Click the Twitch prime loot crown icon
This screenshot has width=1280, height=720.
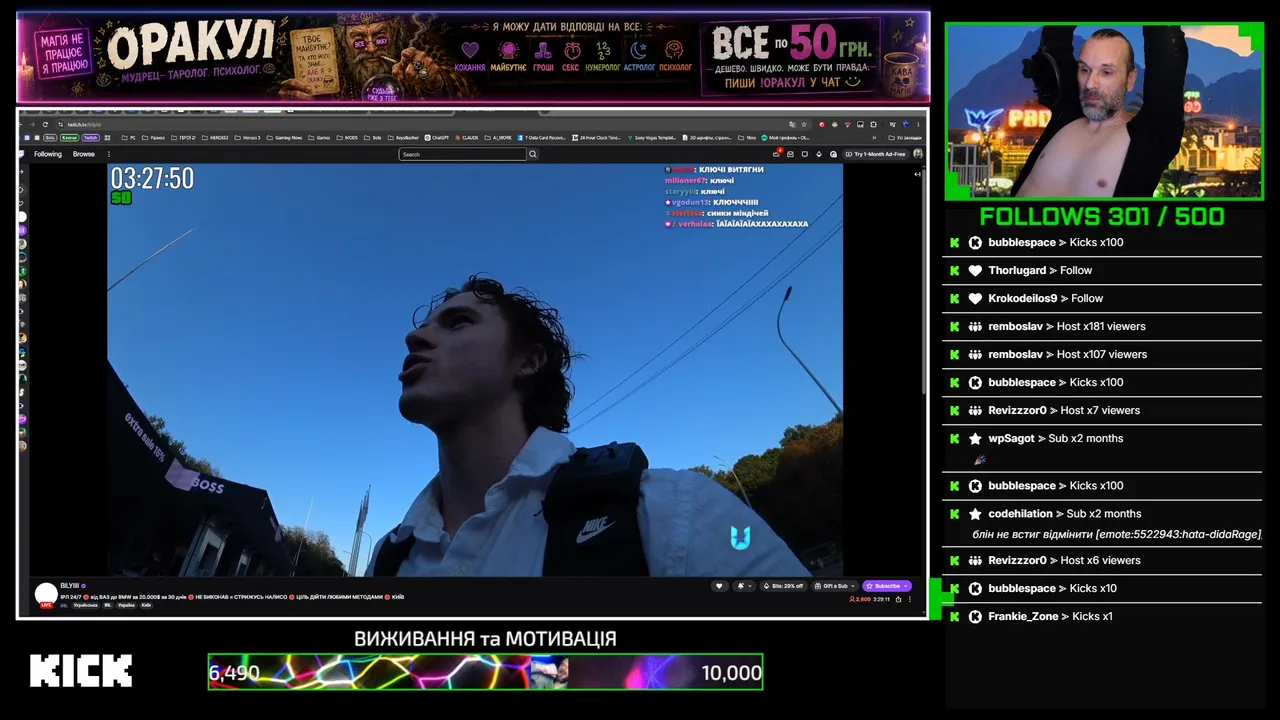click(777, 154)
